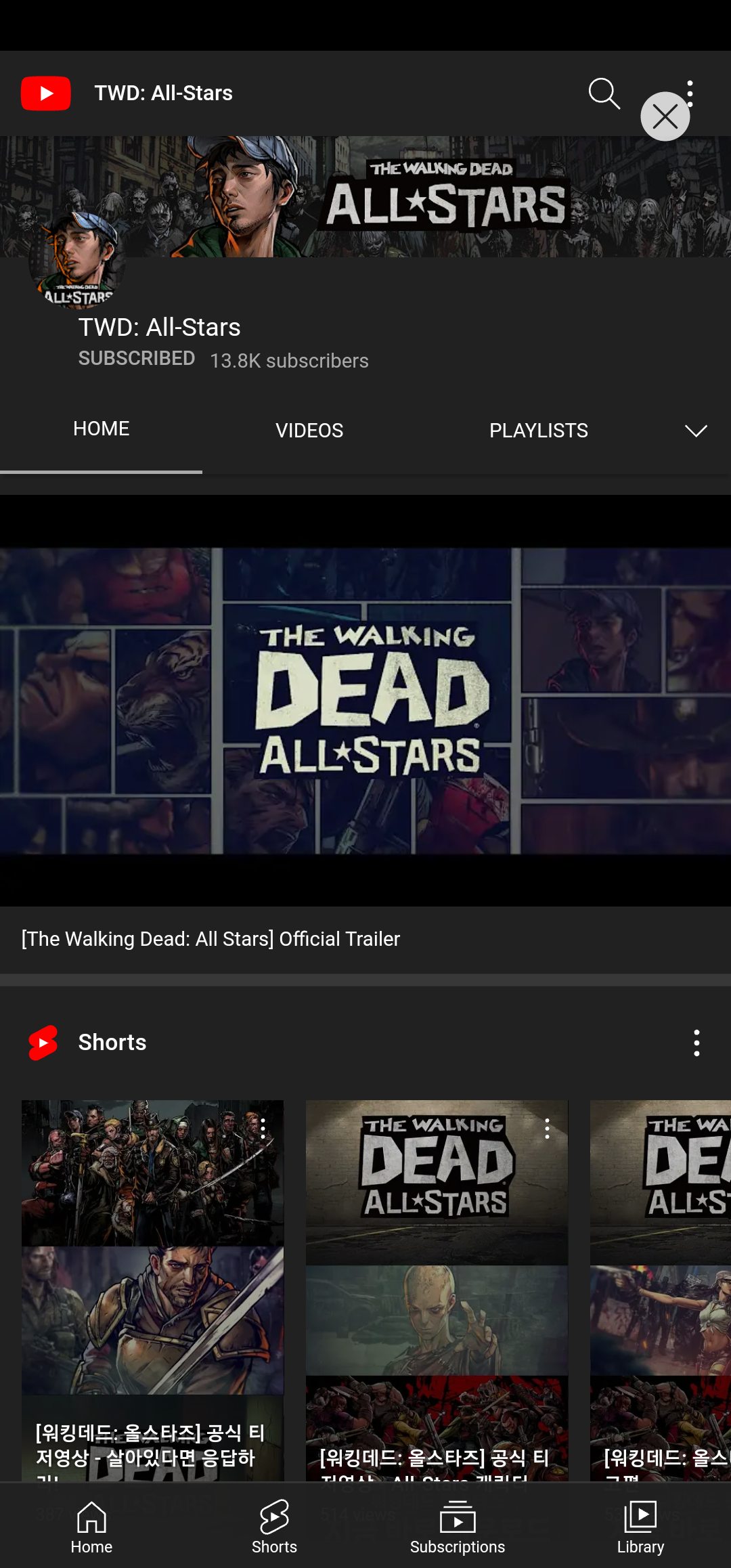Image resolution: width=731 pixels, height=1568 pixels.
Task: Toggle the SUBSCRIBED button
Action: 137,359
